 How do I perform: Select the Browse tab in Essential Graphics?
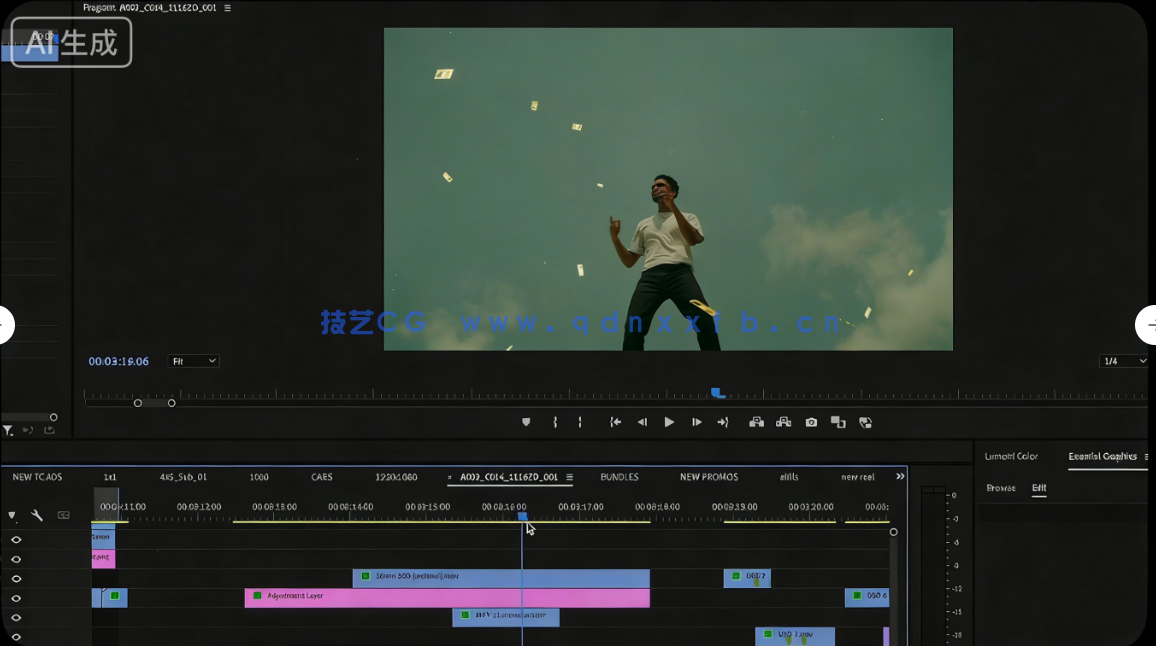click(1000, 488)
